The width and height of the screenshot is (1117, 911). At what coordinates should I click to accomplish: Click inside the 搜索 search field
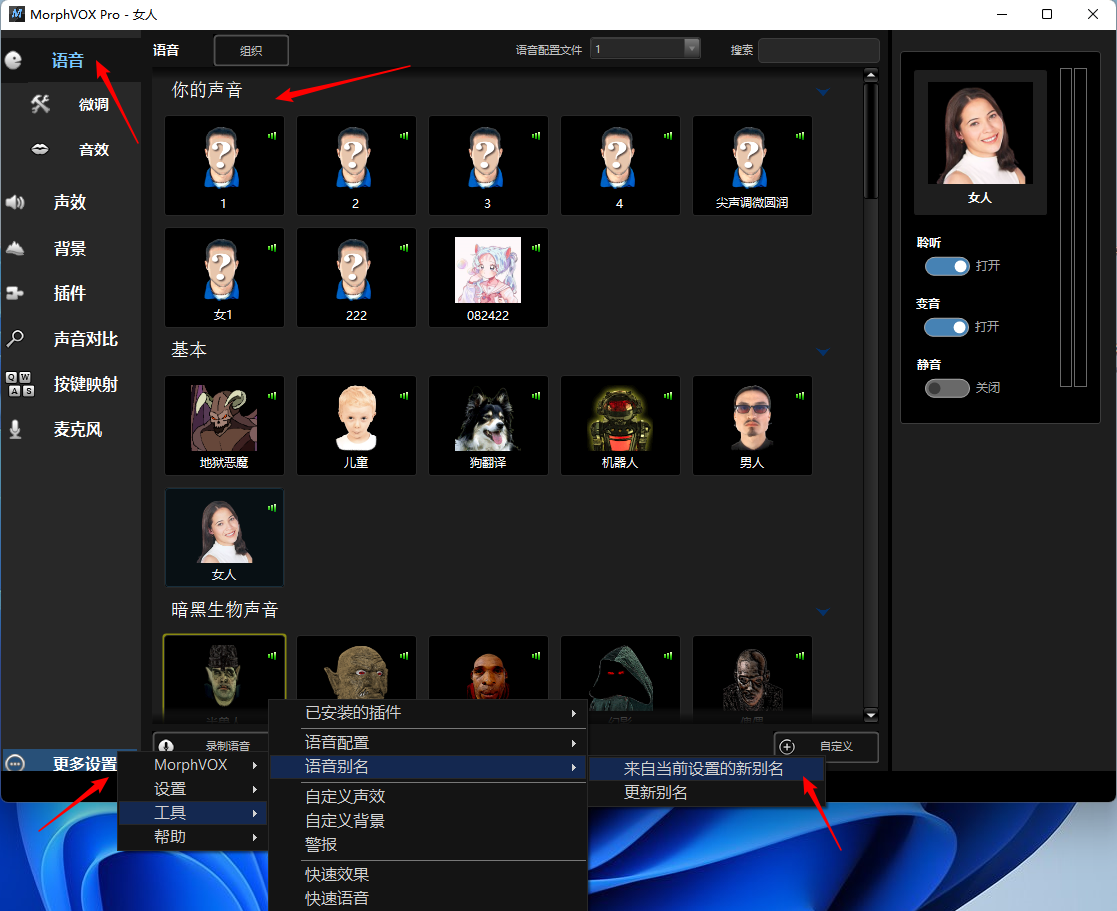[x=818, y=49]
